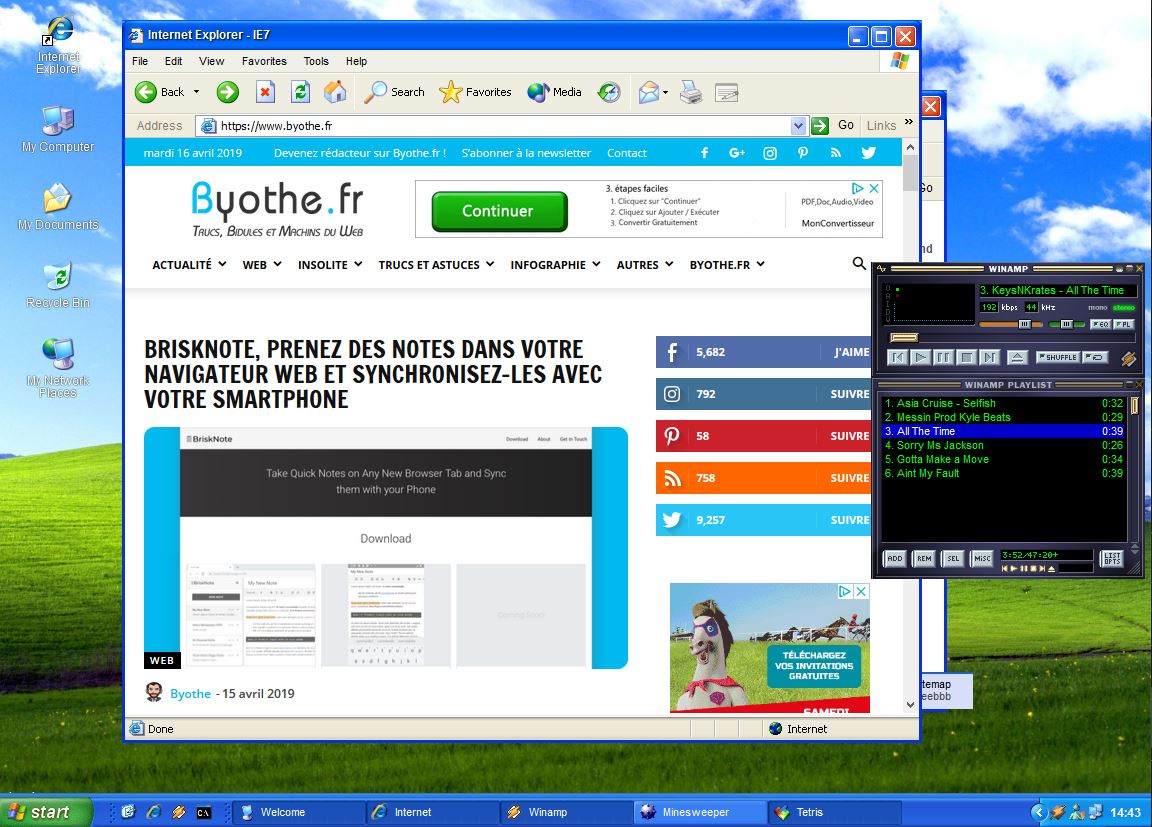Click the Winamp song seek bar
This screenshot has height=827, width=1152.
tap(1012, 338)
